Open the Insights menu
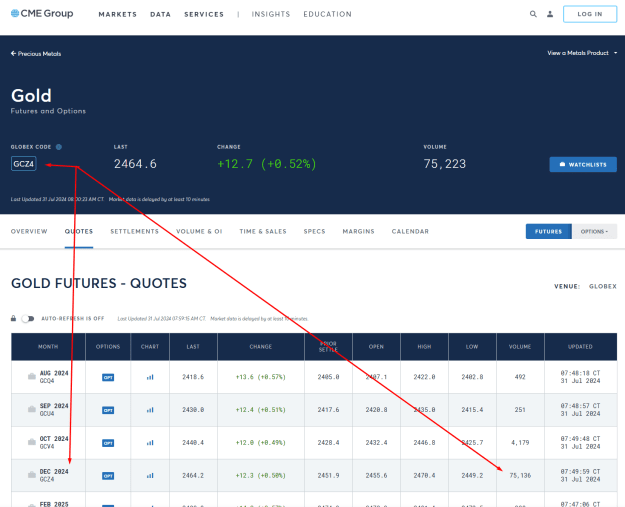The width and height of the screenshot is (625, 507). point(271,14)
